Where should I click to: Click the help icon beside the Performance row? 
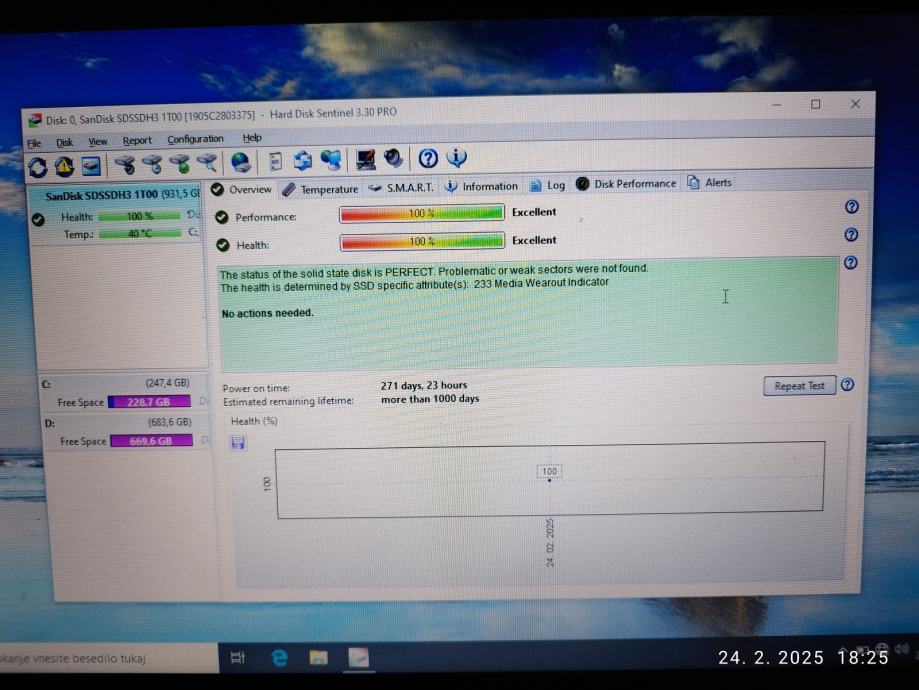pyautogui.click(x=851, y=207)
